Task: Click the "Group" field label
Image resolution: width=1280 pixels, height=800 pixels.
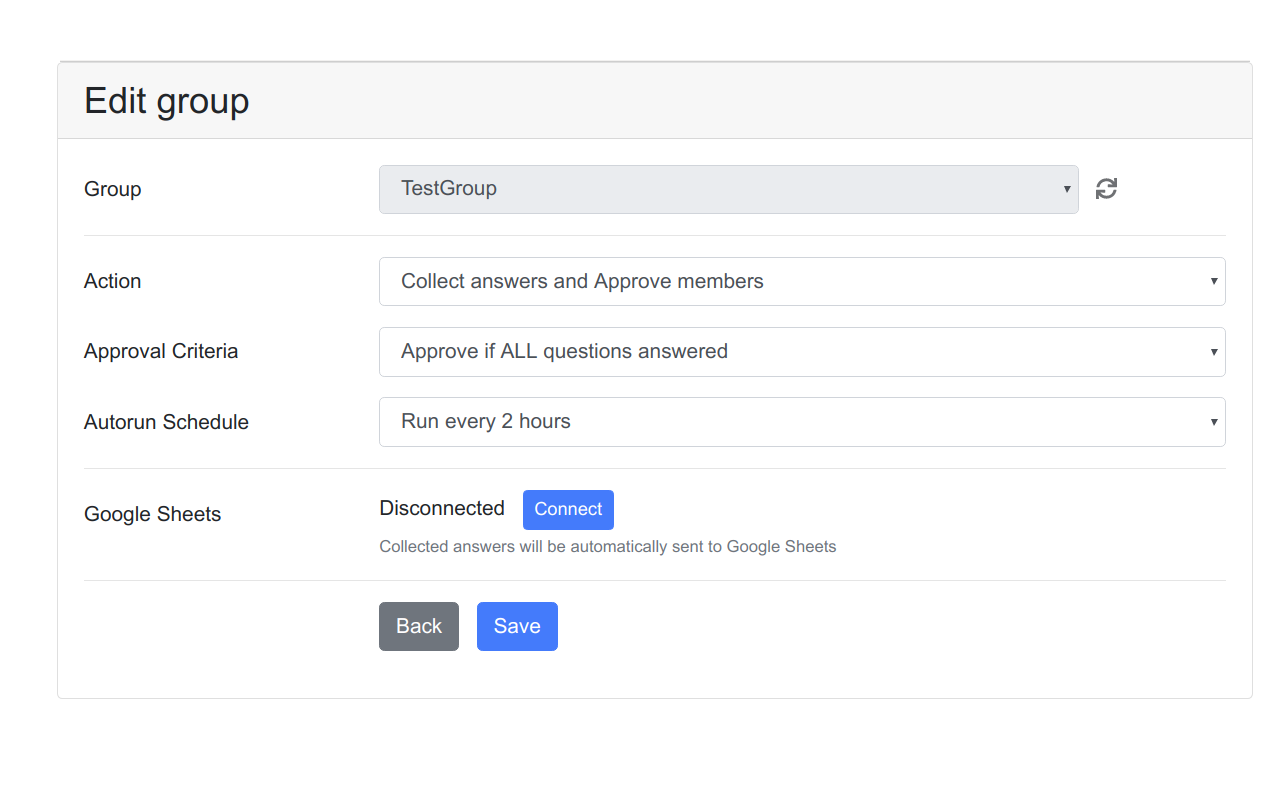Action: 113,189
